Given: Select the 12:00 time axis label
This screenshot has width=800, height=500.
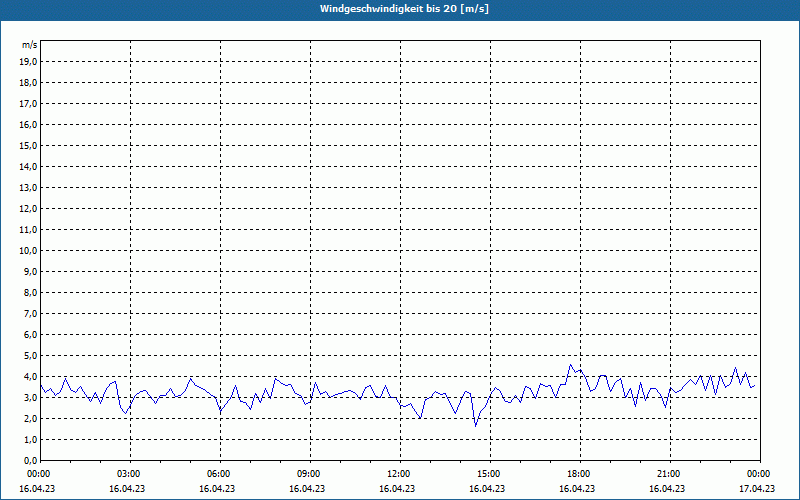Looking at the screenshot, I should pos(397,474).
